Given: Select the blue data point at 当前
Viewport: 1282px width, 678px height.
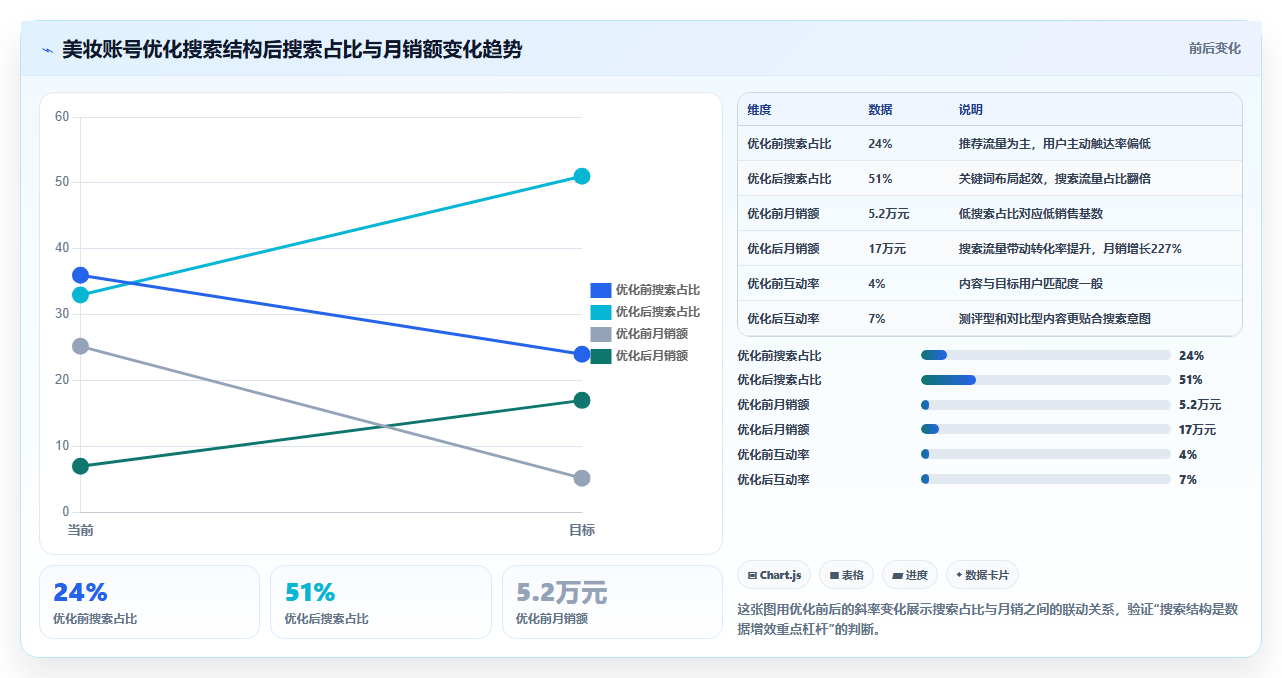Looking at the screenshot, I should [x=81, y=275].
